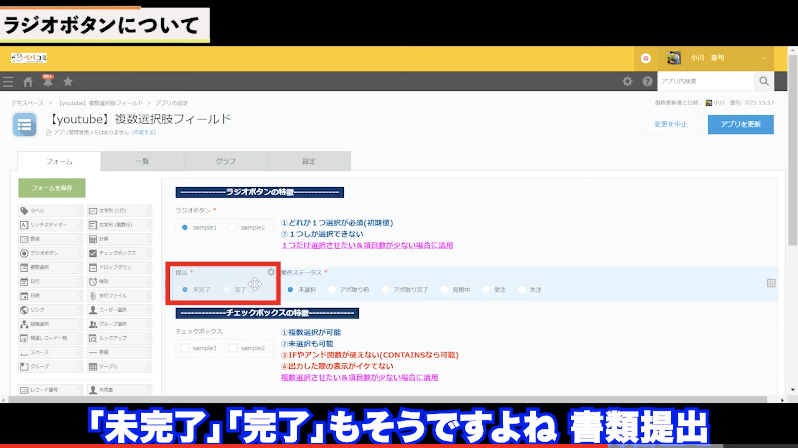Switch to the グラフ tab
798x448 pixels.
coord(226,161)
